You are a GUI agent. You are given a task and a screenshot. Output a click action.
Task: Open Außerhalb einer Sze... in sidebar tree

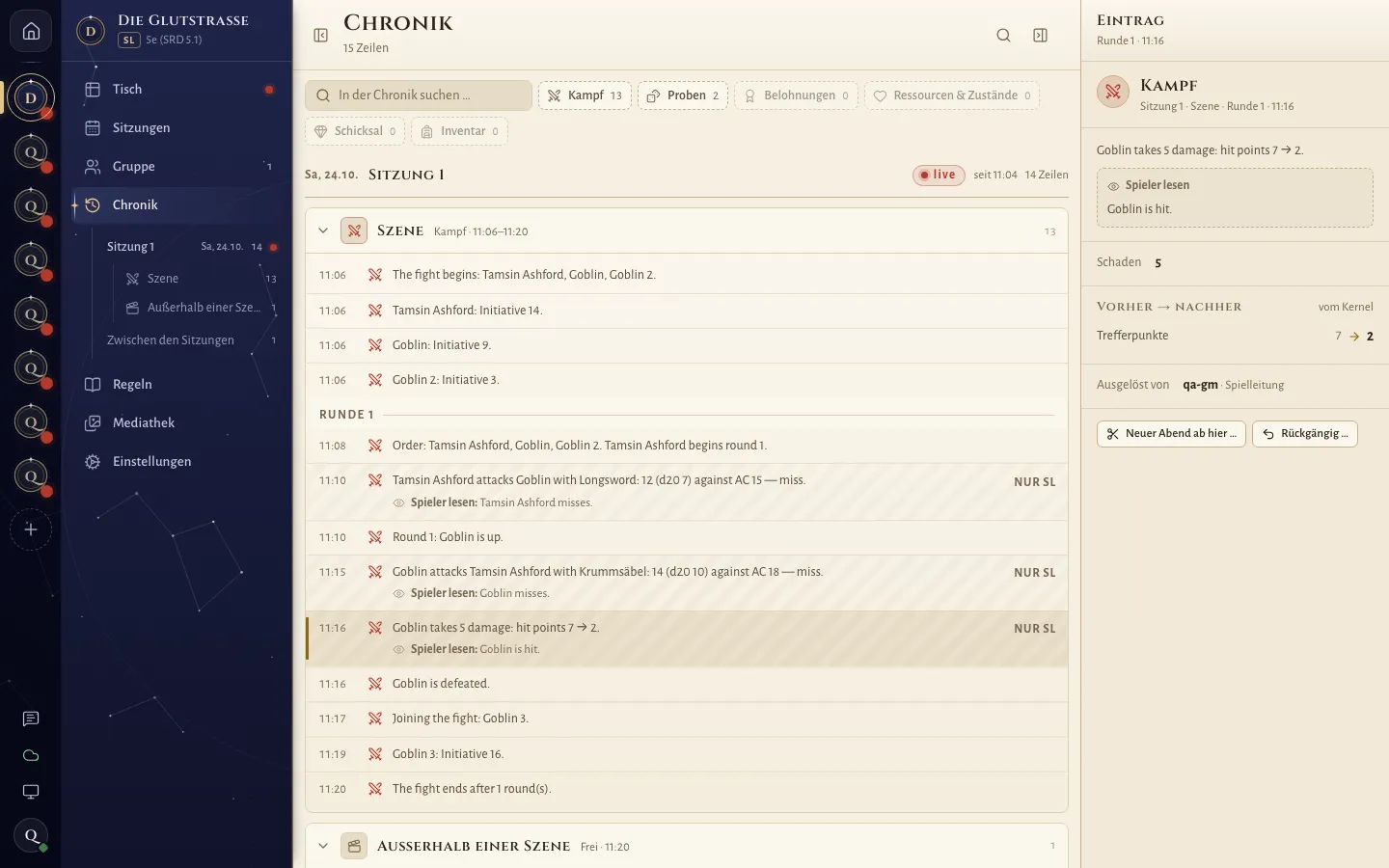[201, 308]
